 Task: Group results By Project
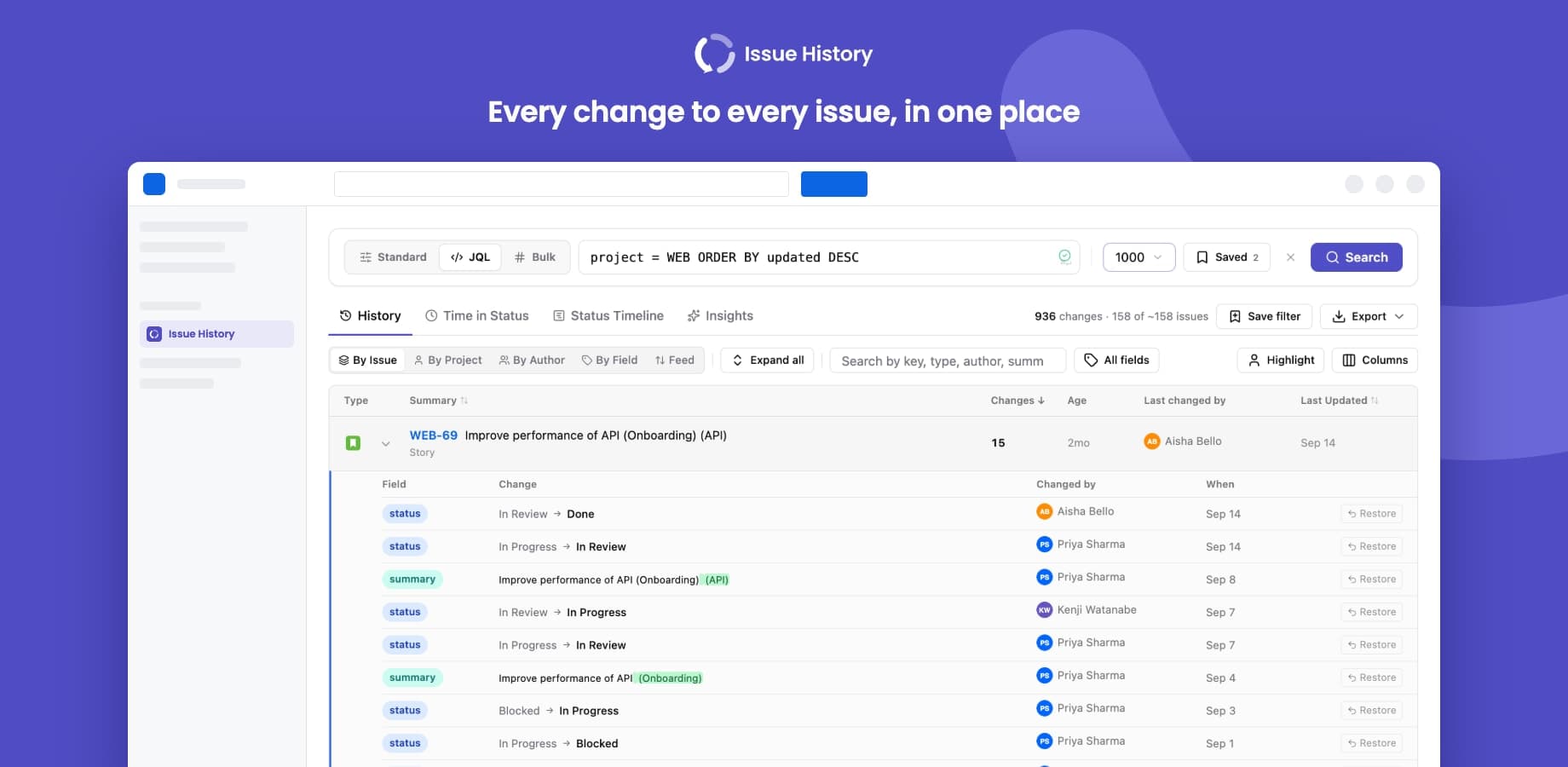448,360
